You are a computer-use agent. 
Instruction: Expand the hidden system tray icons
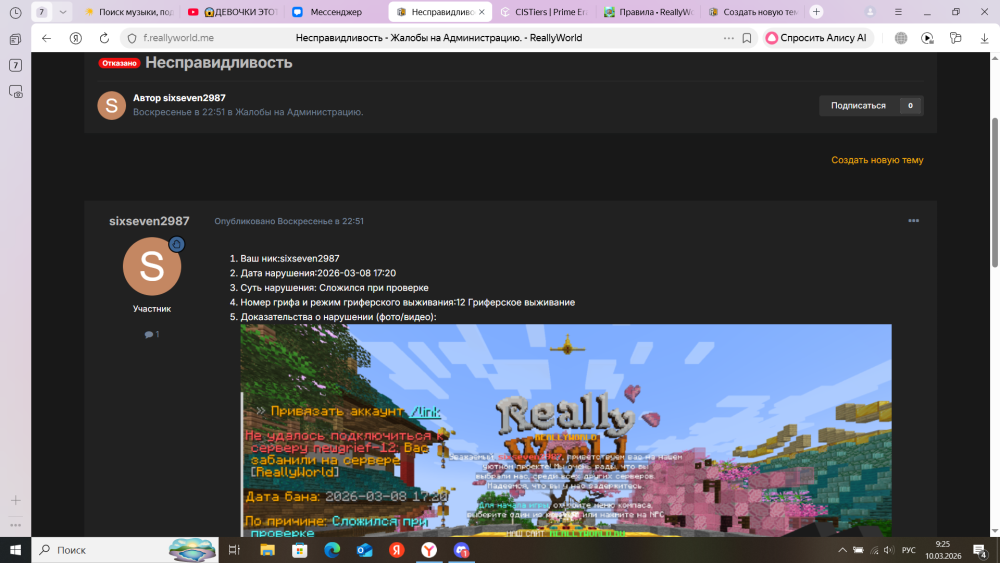click(841, 550)
